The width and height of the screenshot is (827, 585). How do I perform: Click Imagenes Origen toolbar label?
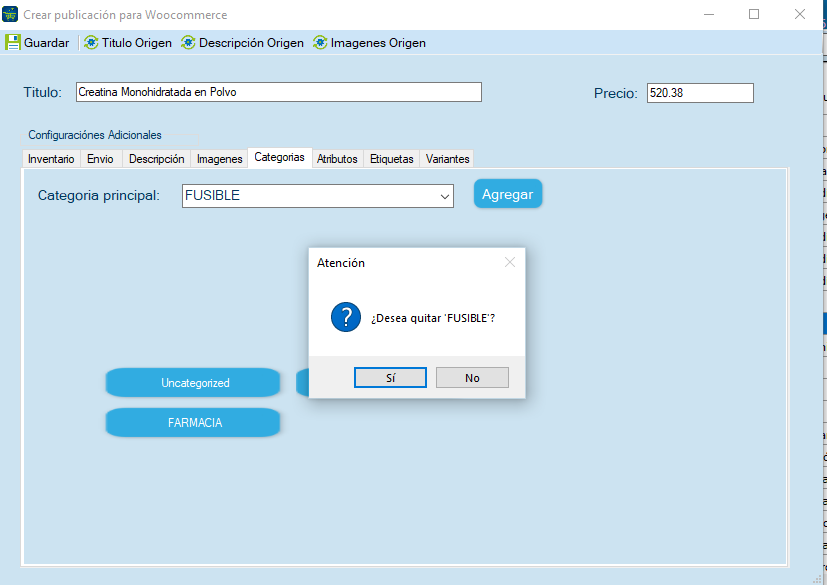(378, 43)
